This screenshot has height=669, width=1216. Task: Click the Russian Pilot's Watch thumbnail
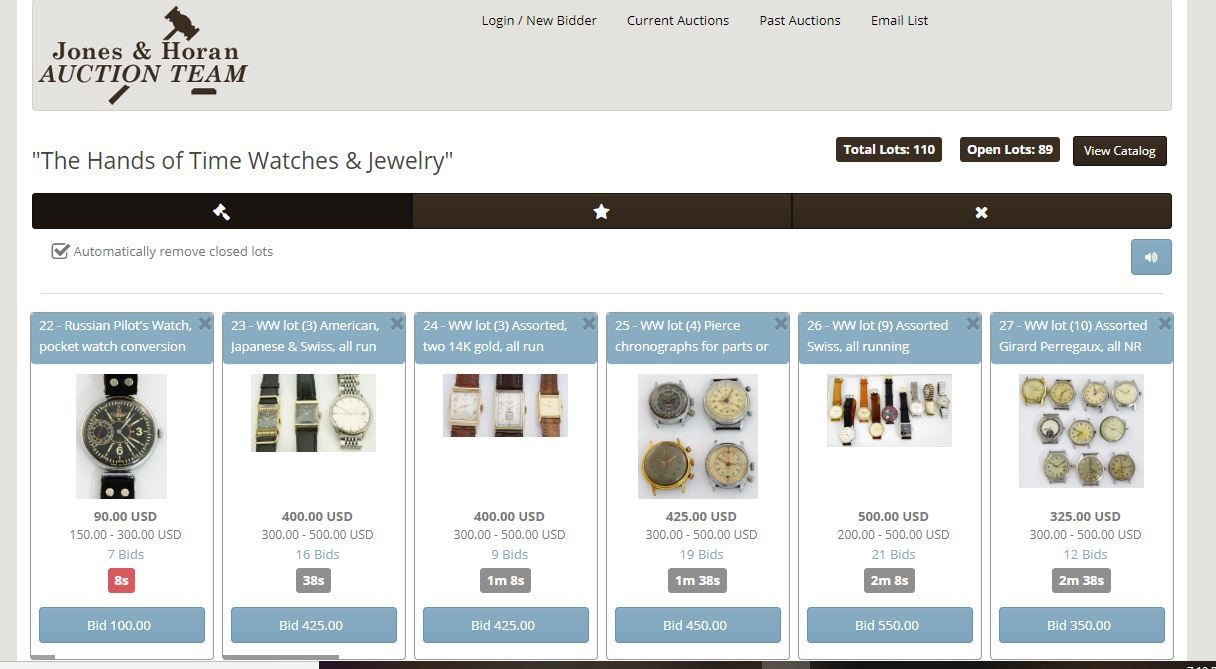click(121, 436)
